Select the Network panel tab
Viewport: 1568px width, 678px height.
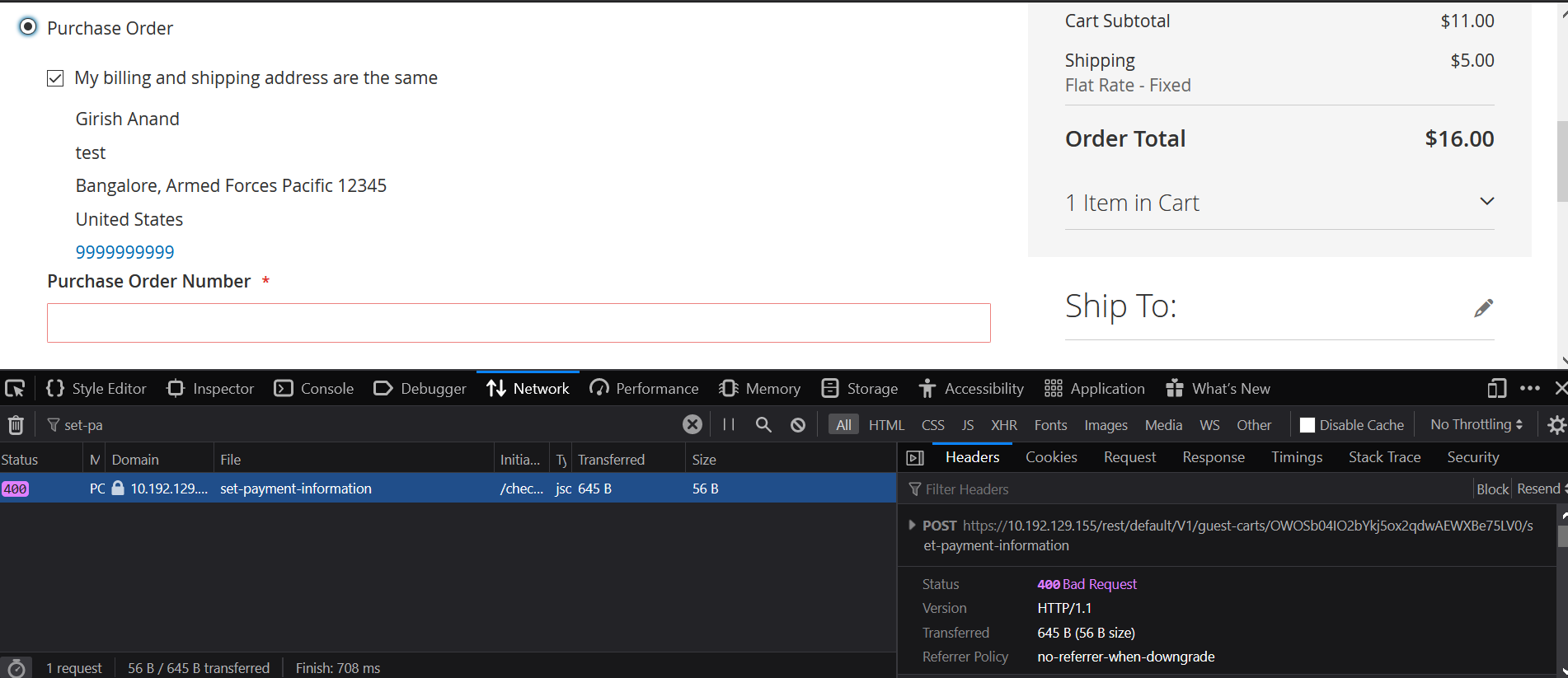(528, 388)
